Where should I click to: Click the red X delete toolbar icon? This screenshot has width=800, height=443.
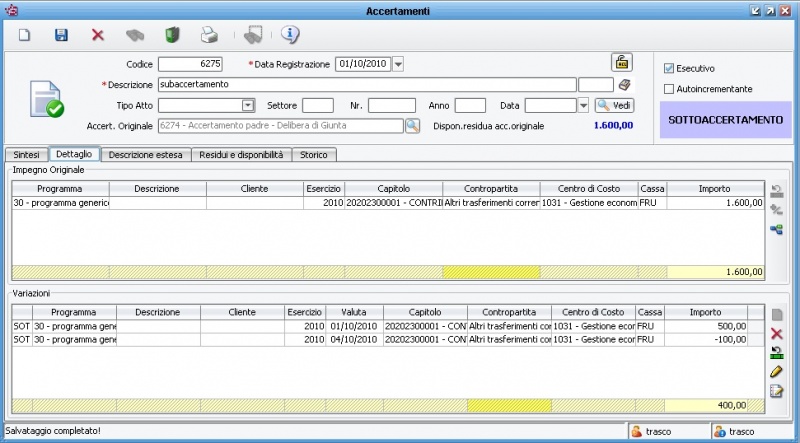point(98,35)
